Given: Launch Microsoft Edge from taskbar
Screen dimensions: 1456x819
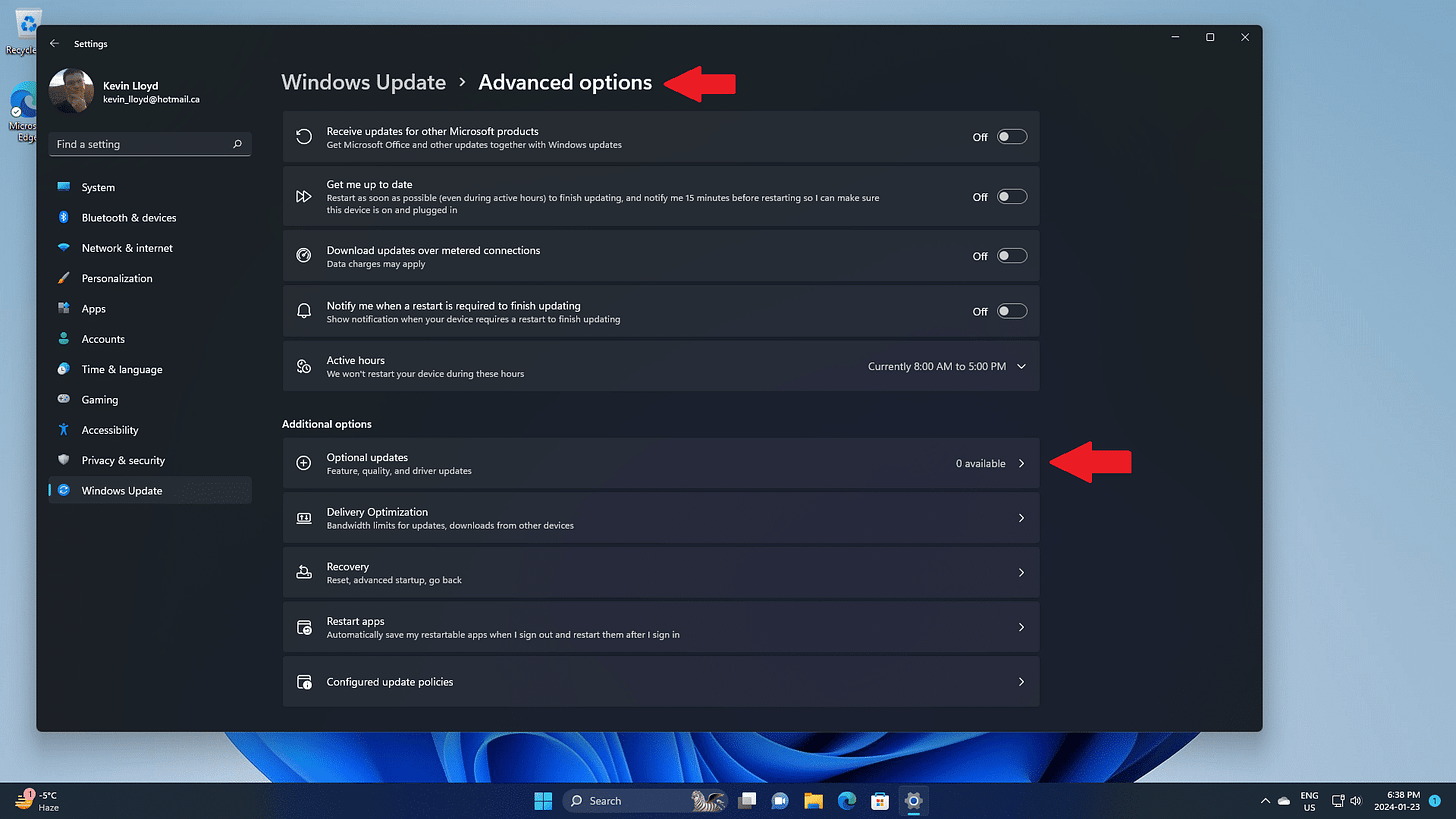Looking at the screenshot, I should tap(847, 800).
